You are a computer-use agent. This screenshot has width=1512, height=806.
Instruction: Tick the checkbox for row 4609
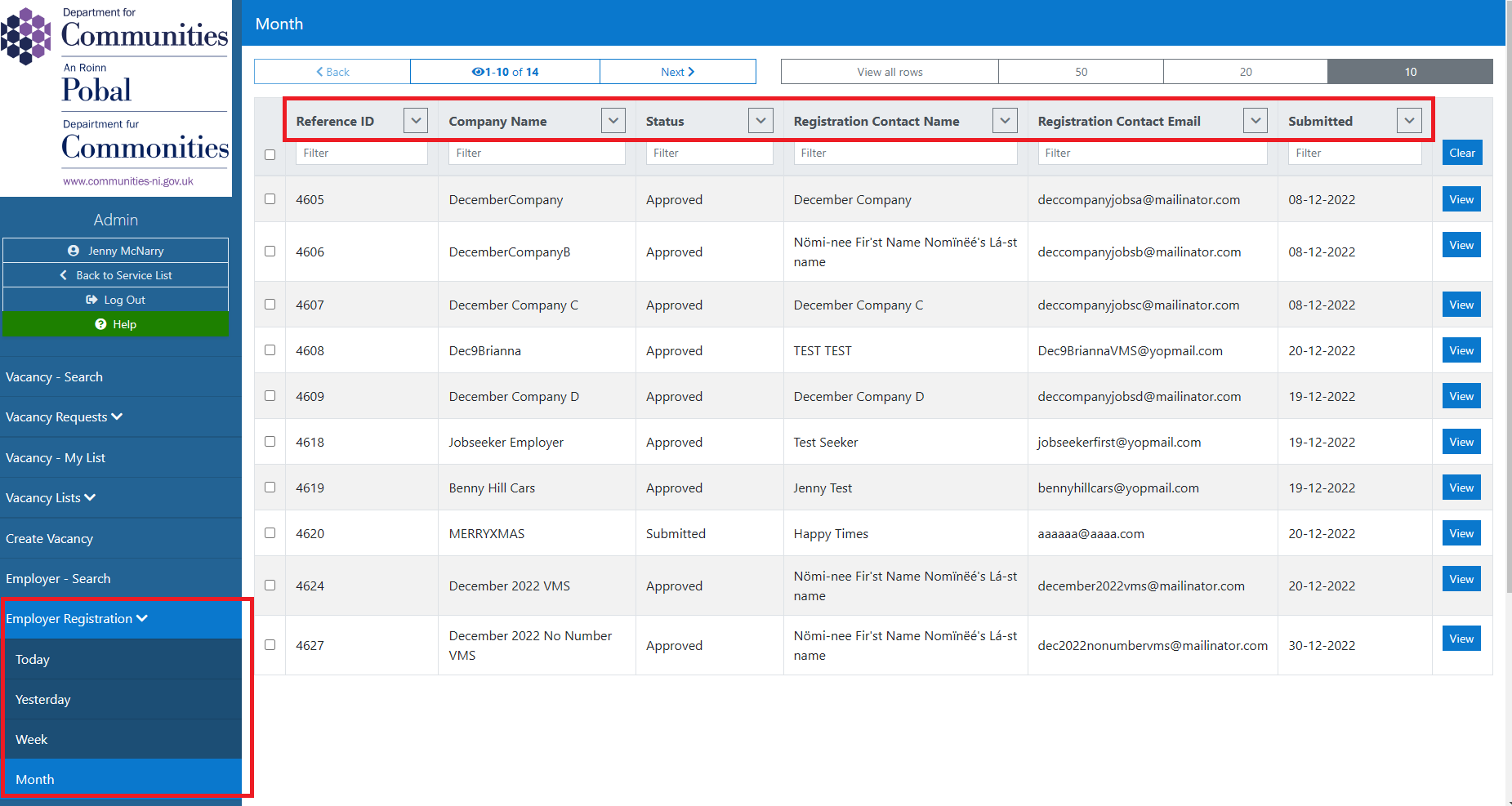270,395
